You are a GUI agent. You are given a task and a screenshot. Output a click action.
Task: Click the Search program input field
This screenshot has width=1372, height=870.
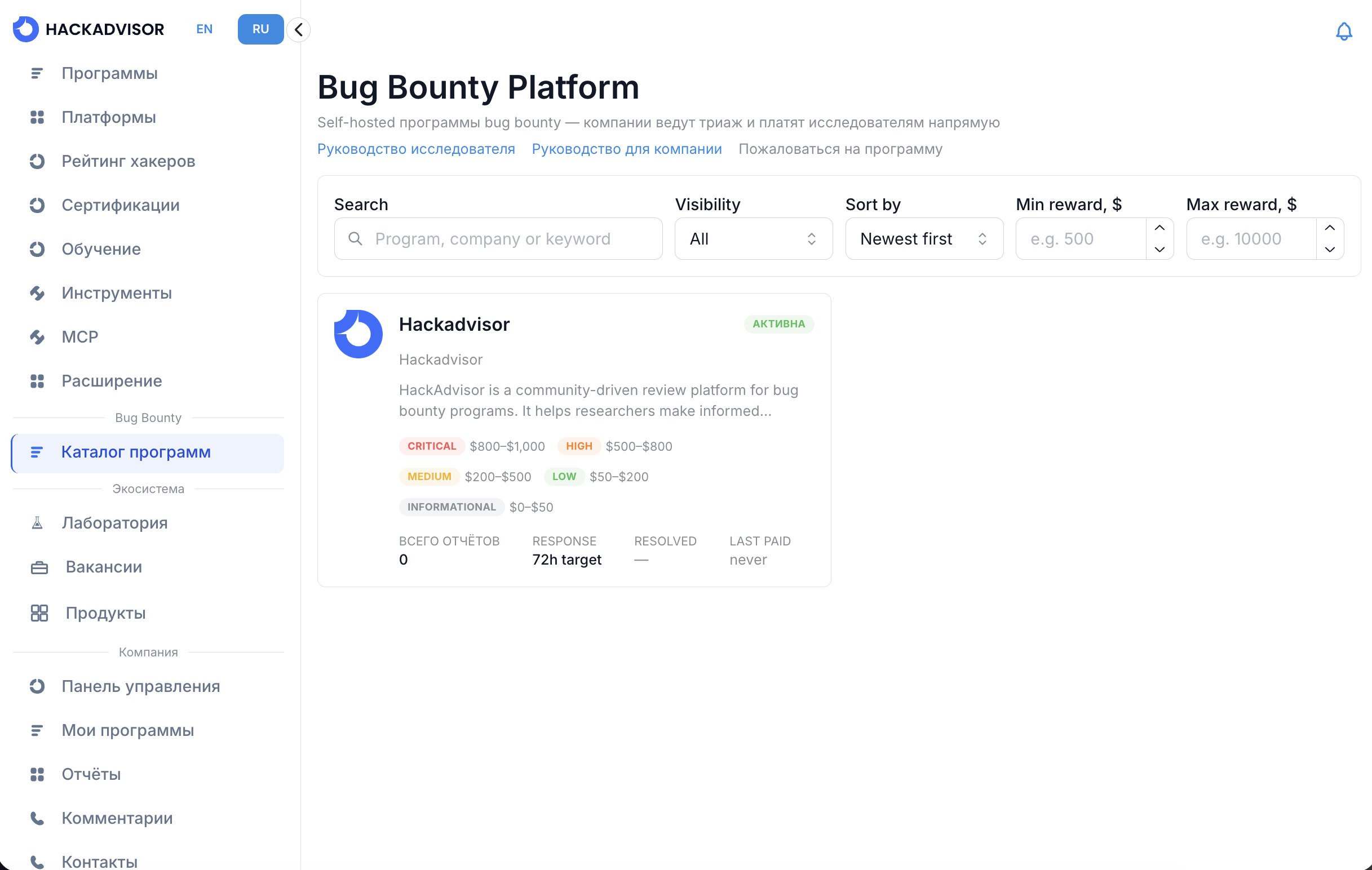498,238
